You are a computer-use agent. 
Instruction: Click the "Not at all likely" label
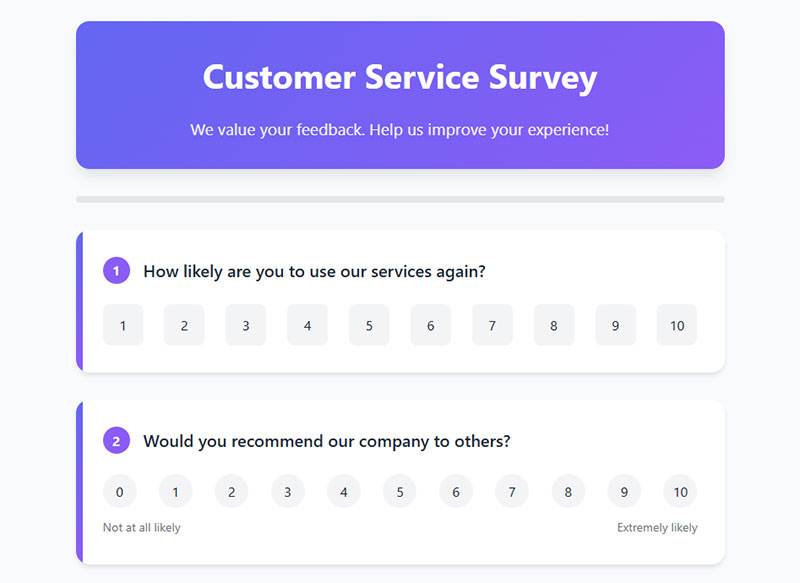tap(142, 527)
